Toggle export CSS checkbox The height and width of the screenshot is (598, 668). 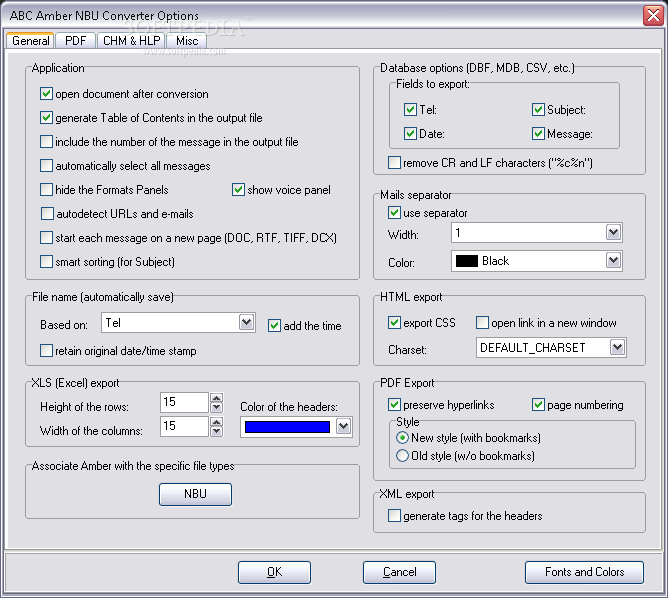click(x=394, y=322)
